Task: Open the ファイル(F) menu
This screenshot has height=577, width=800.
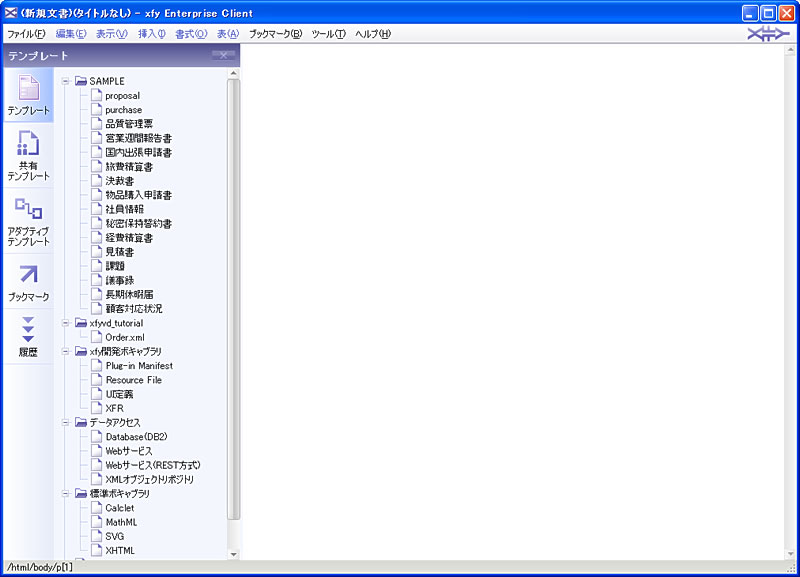Action: 26,34
